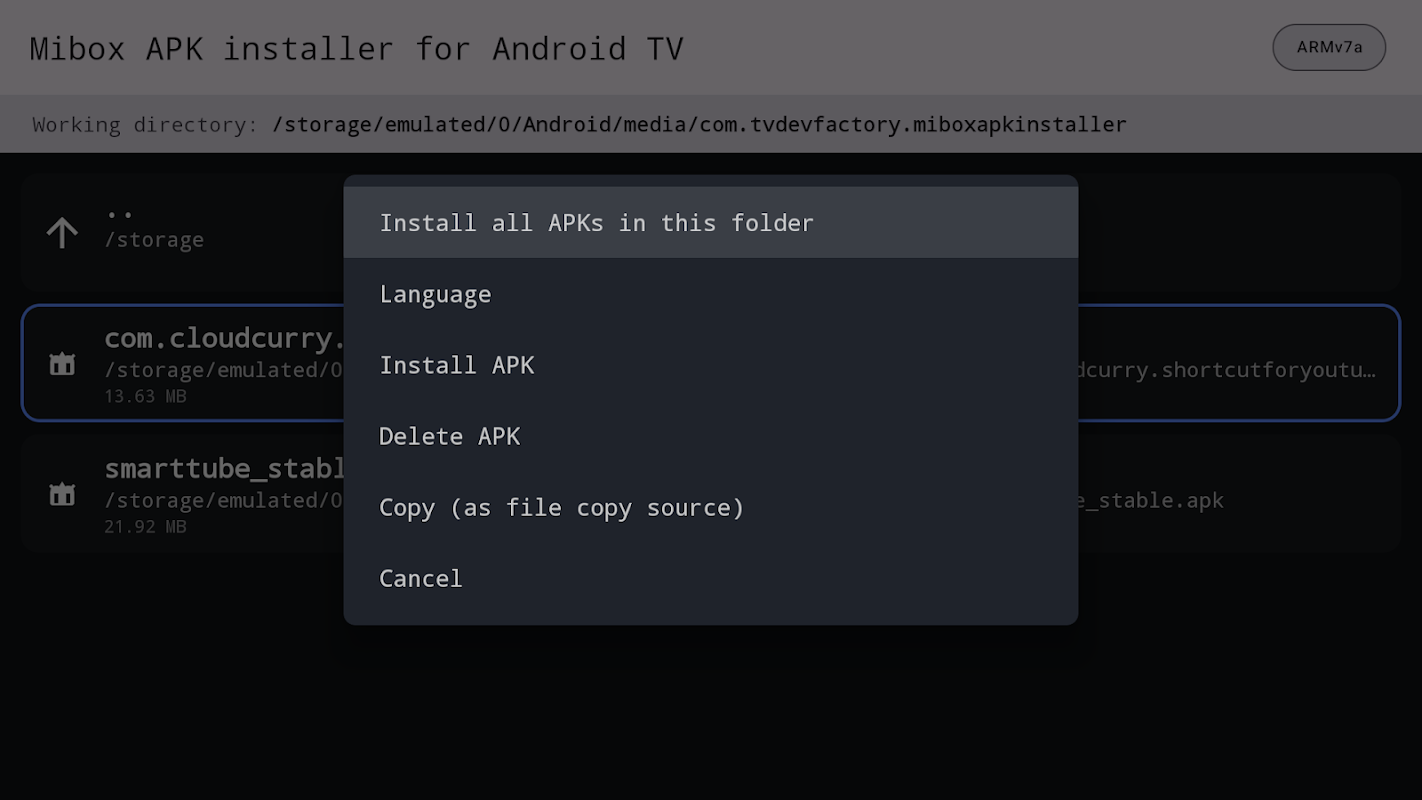The image size is (1422, 800).
Task: Open the Language menu option
Action: [x=710, y=294]
